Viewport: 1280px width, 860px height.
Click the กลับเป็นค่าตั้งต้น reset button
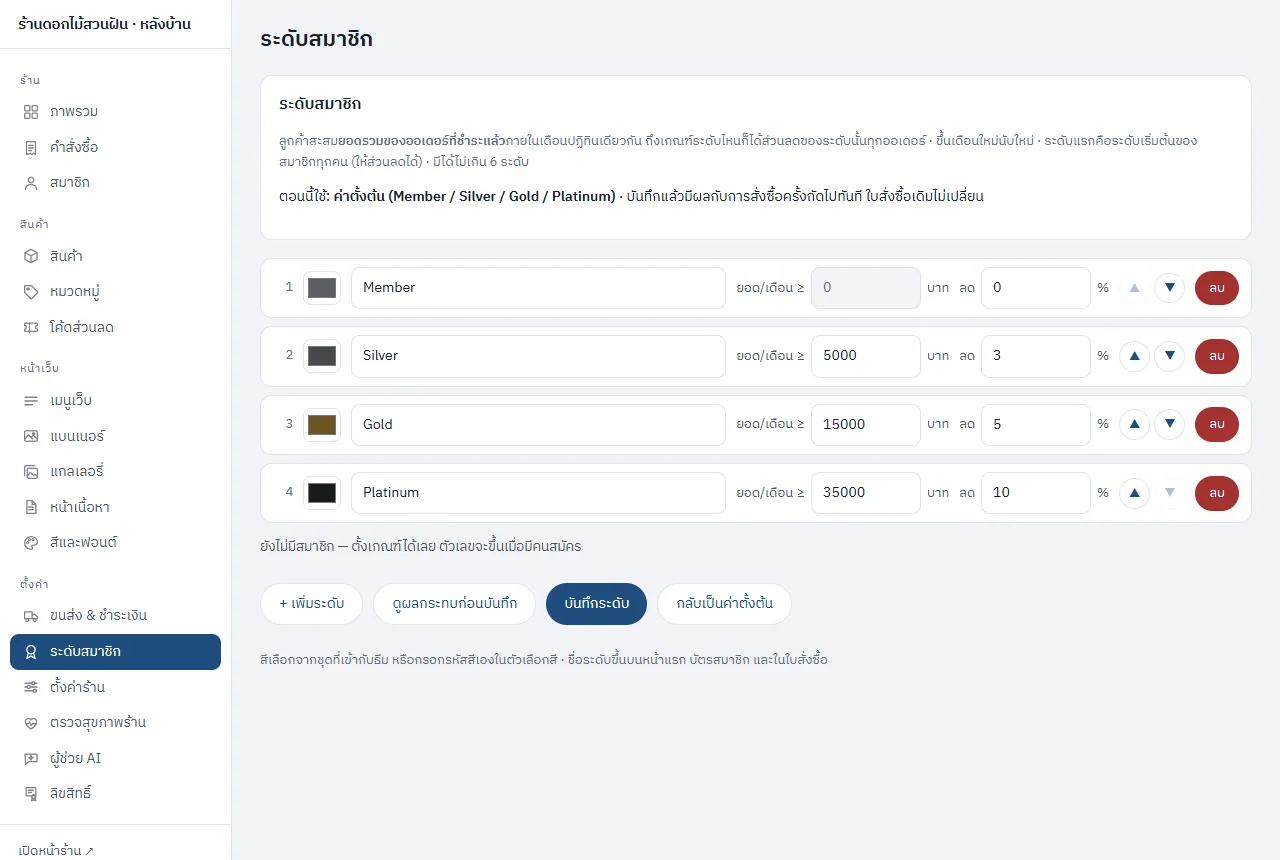[x=724, y=604]
